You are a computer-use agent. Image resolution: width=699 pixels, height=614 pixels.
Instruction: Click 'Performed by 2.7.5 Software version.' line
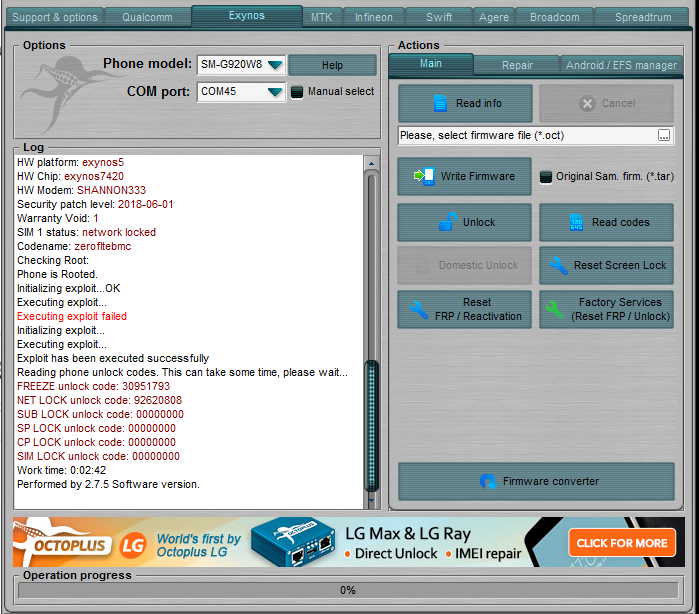108,484
